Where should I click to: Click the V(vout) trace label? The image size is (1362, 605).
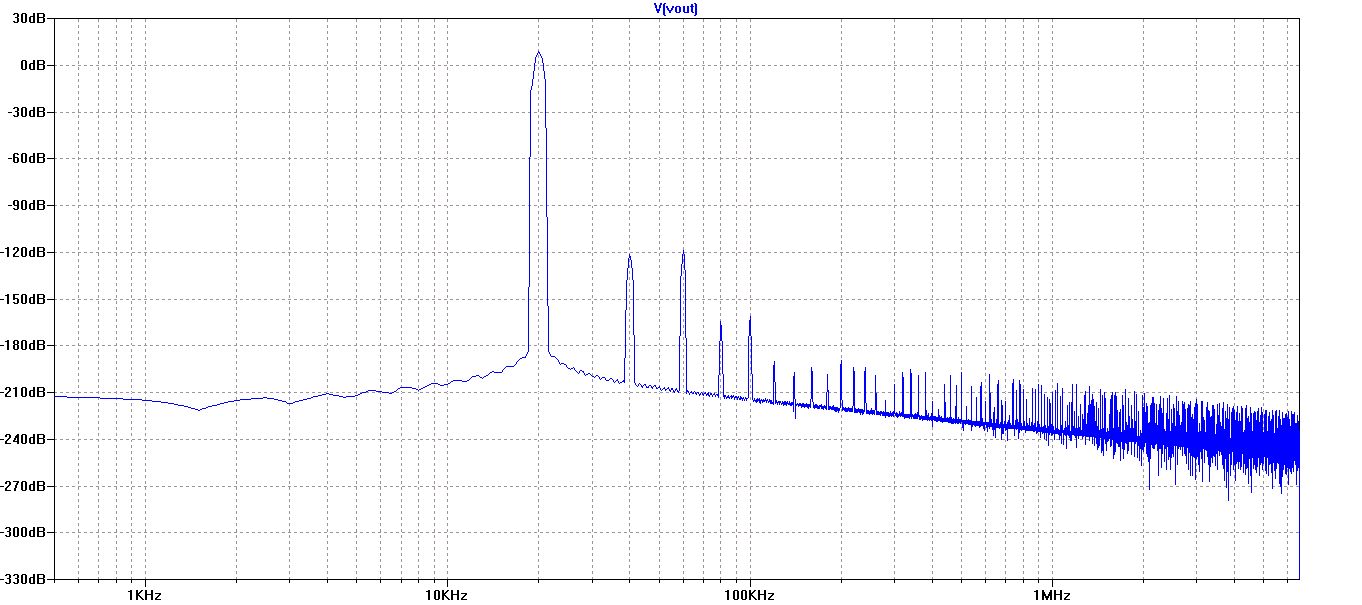pos(675,8)
